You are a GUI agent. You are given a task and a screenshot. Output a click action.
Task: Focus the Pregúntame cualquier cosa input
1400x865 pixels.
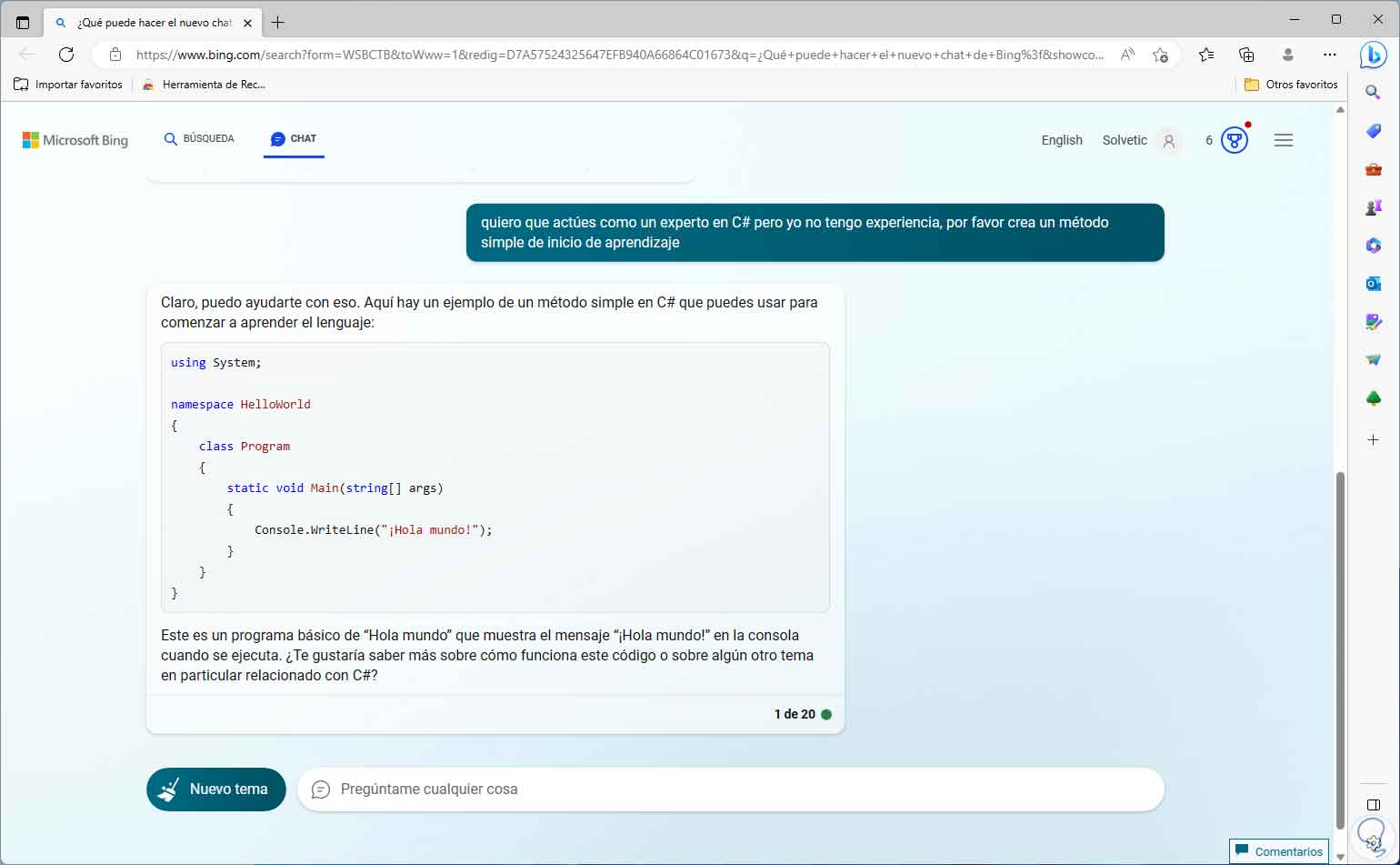(x=731, y=790)
